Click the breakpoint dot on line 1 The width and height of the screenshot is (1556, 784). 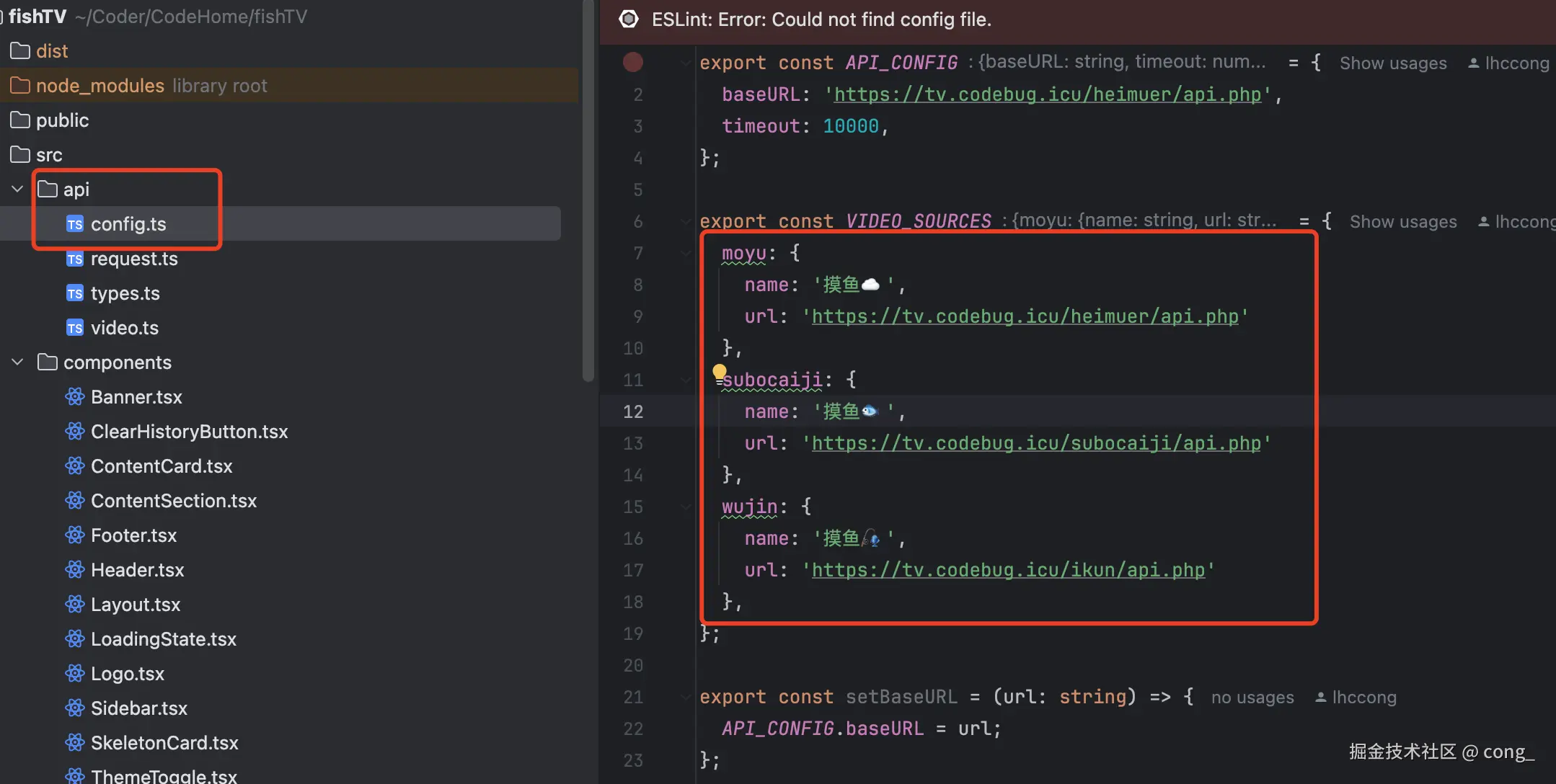click(633, 63)
